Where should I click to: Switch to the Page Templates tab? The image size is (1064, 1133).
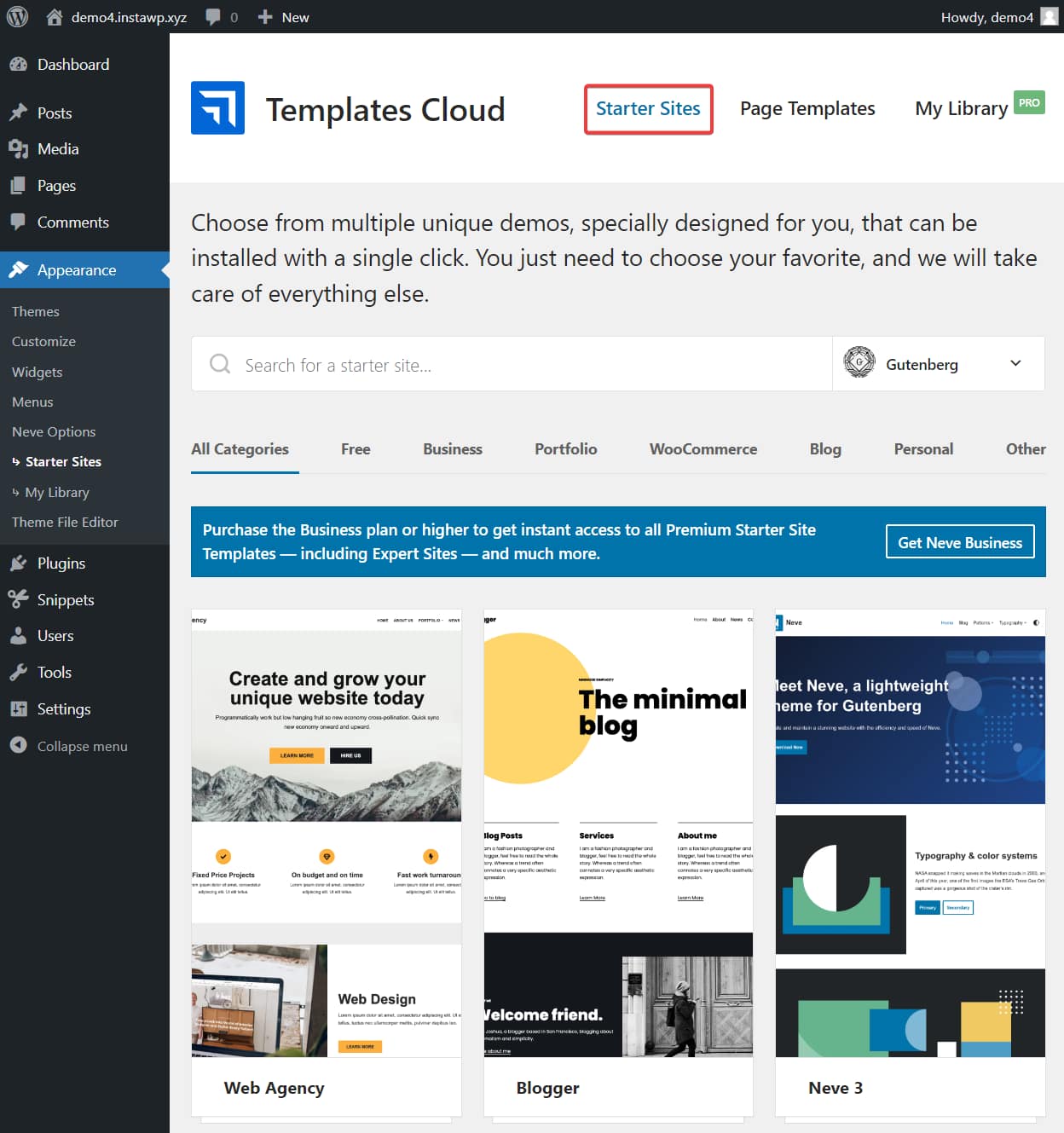[807, 109]
